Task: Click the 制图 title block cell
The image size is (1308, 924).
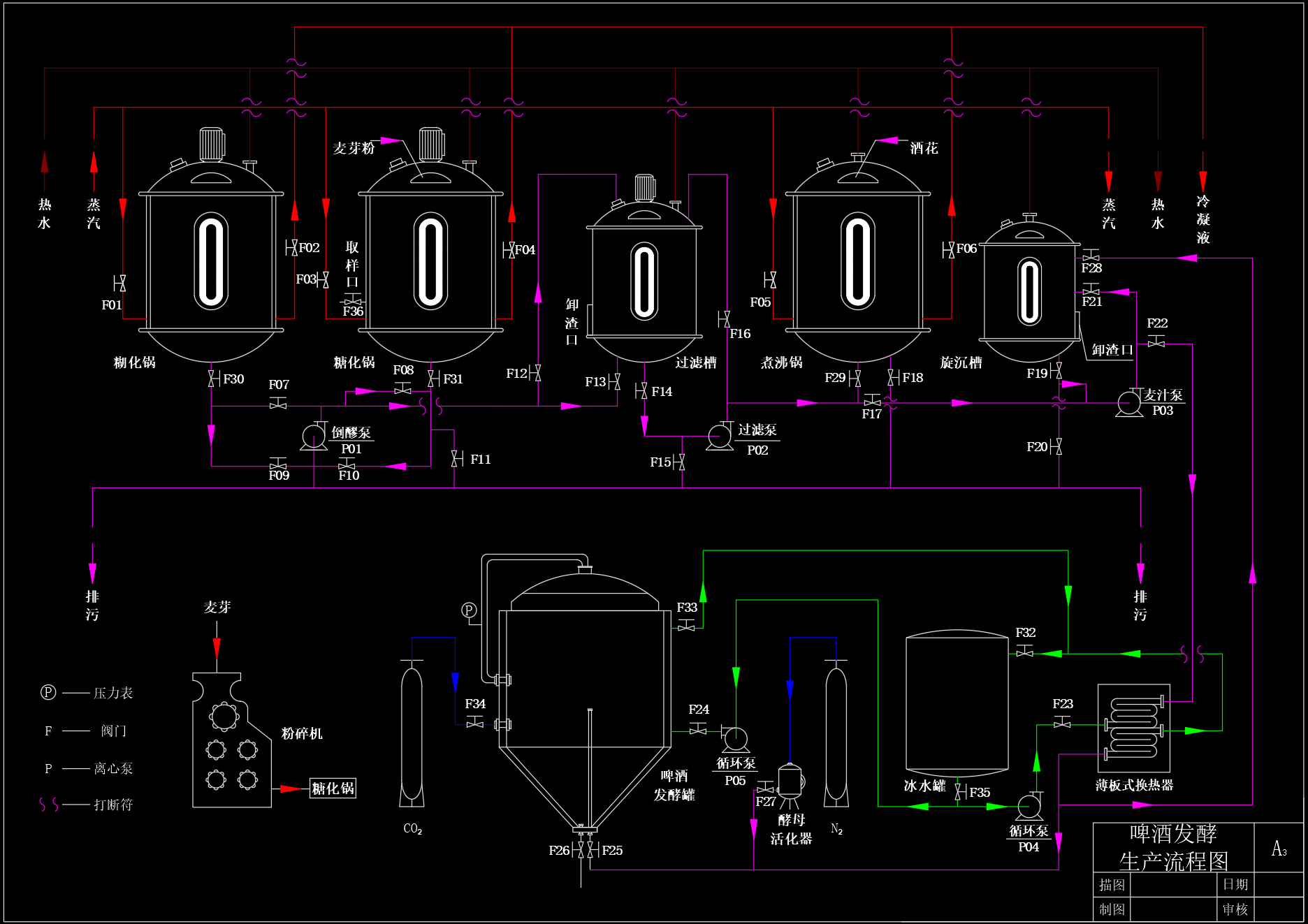Action: (x=1112, y=909)
